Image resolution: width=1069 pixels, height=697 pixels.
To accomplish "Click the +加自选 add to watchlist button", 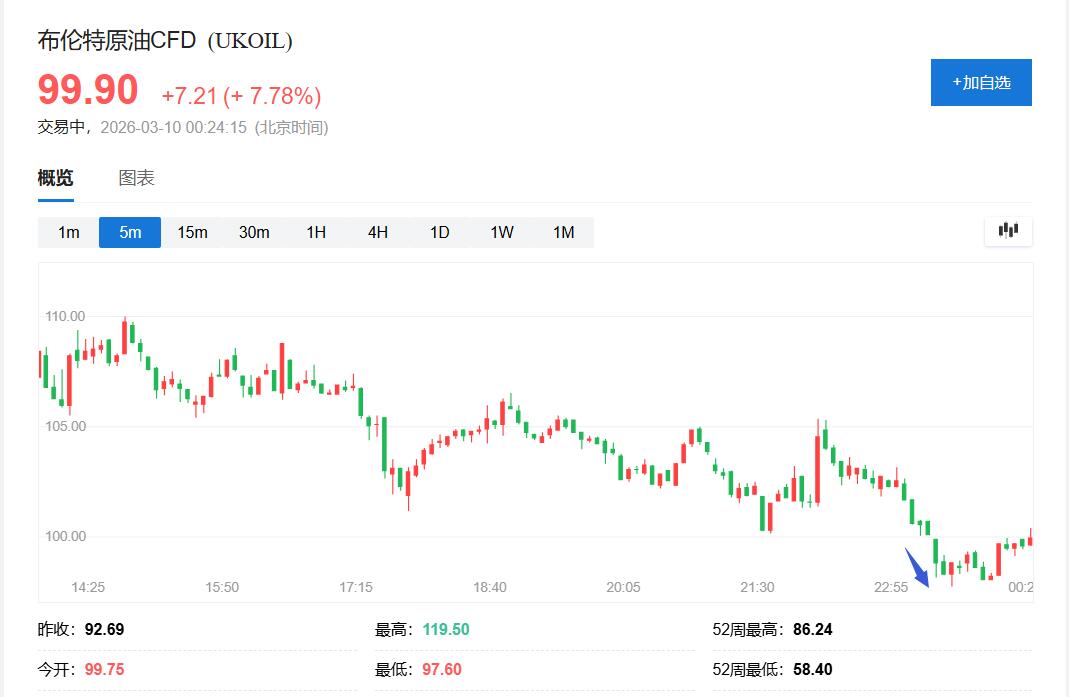I will (x=980, y=82).
